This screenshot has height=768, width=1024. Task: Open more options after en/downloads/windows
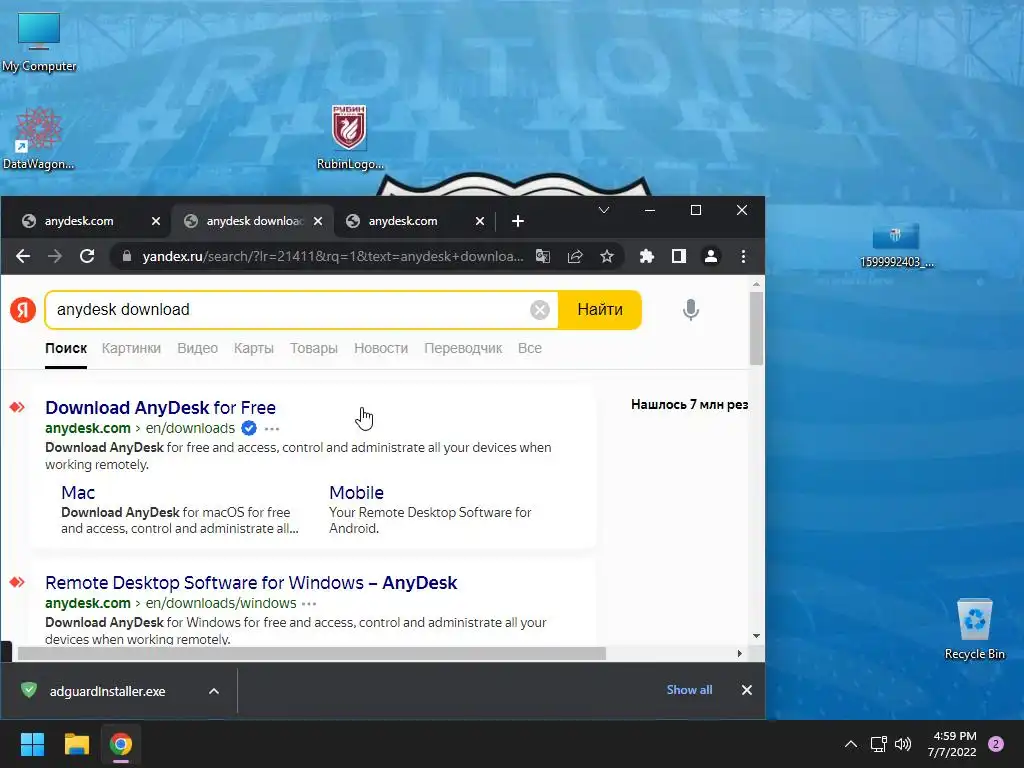pos(309,603)
